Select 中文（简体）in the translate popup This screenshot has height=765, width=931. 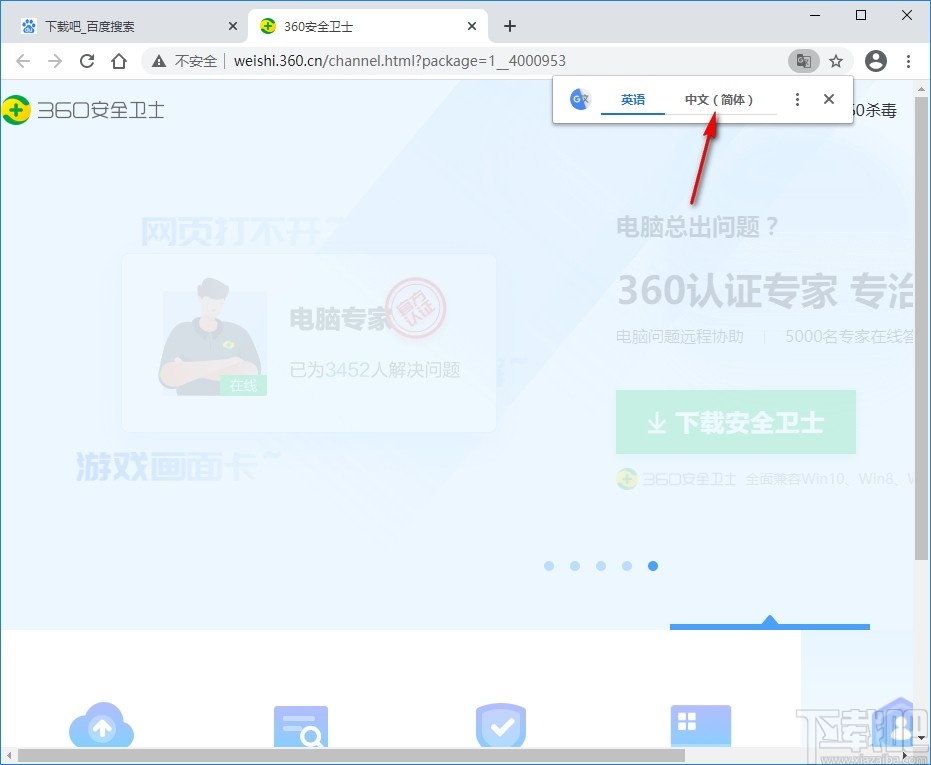[x=721, y=99]
